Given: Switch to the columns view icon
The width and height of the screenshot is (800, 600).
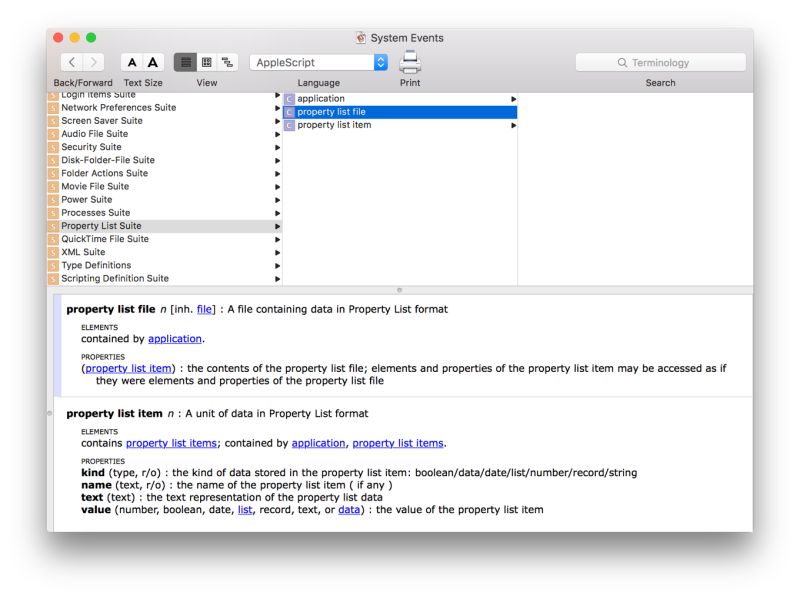Looking at the screenshot, I should [x=208, y=61].
